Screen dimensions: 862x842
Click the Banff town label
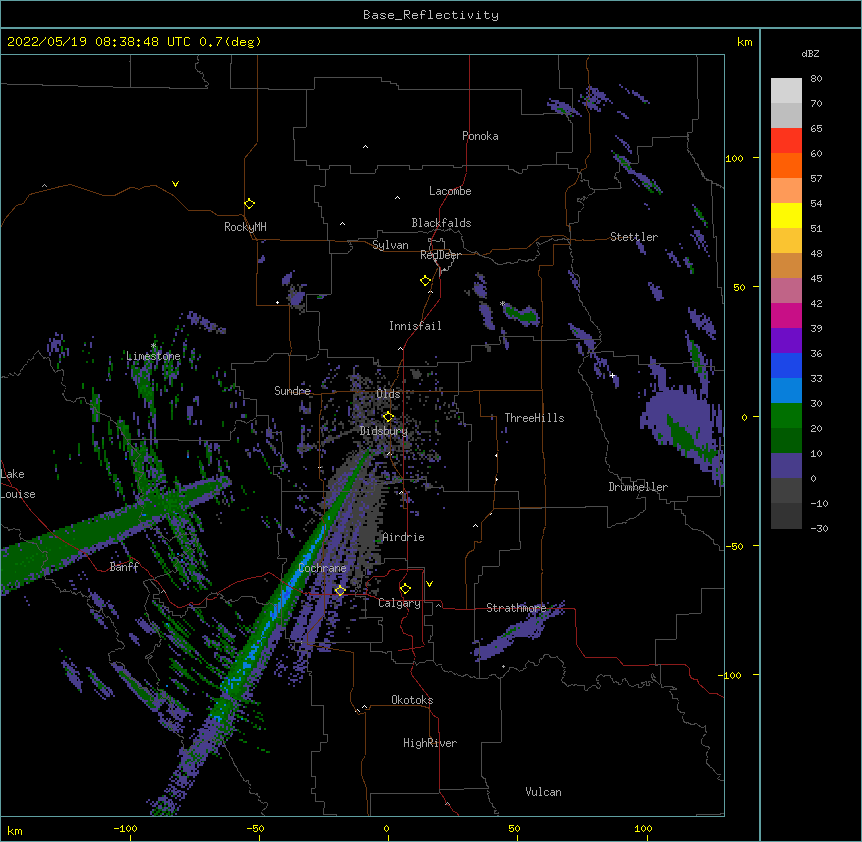click(x=124, y=567)
